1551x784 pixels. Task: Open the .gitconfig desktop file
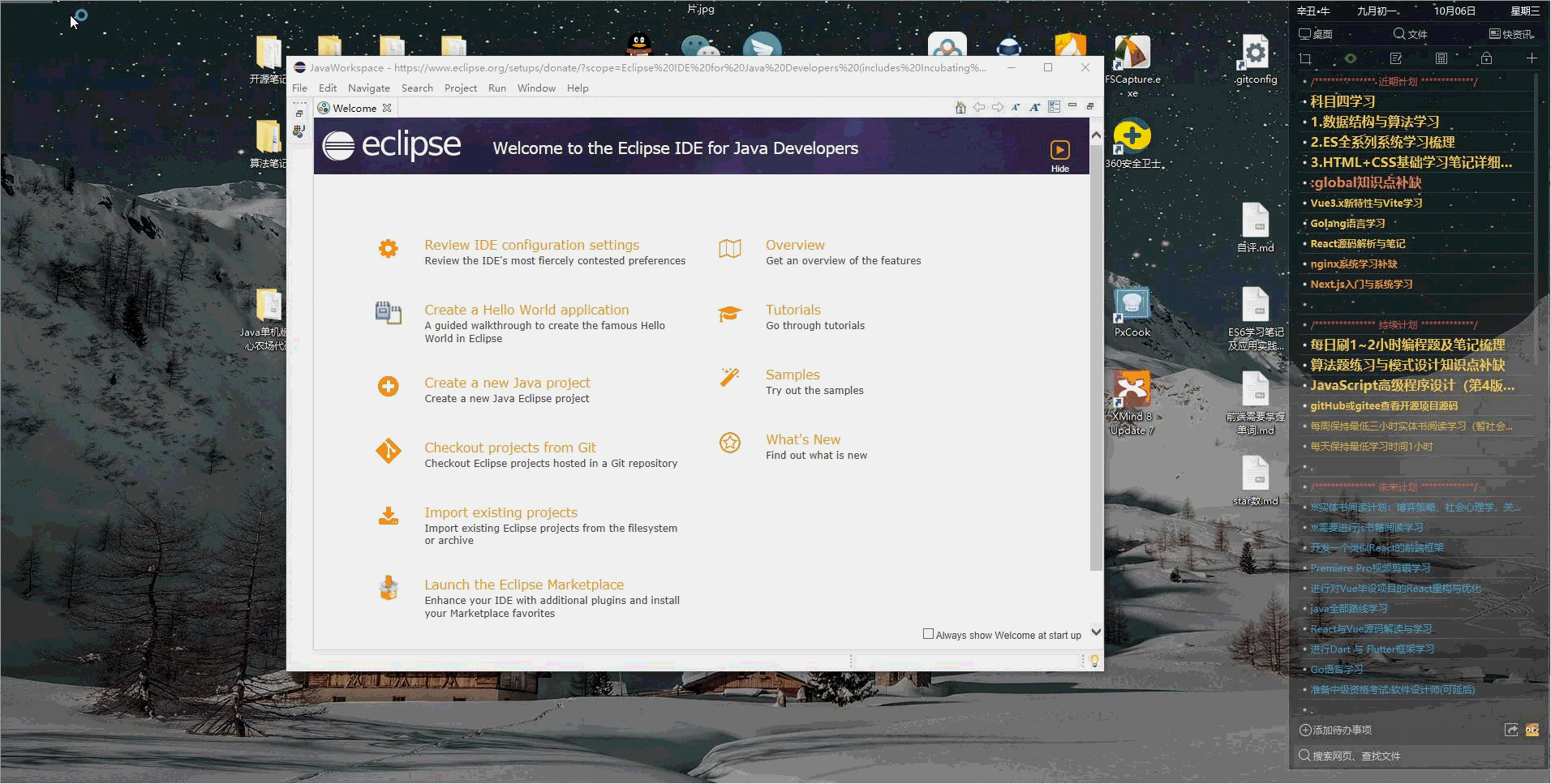pyautogui.click(x=1256, y=59)
